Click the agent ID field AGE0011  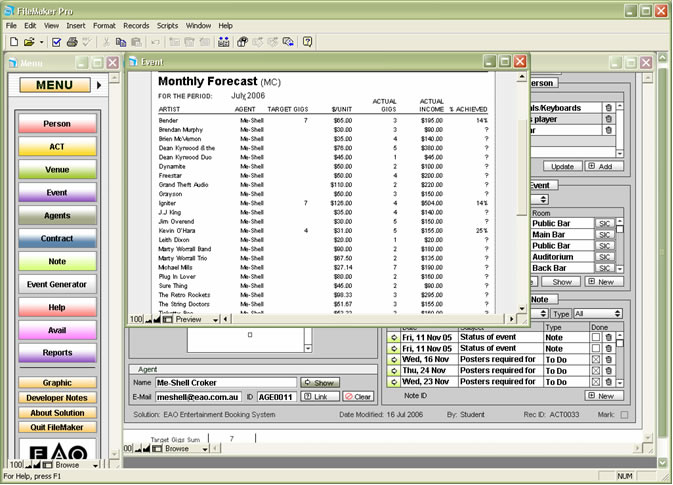click(276, 397)
